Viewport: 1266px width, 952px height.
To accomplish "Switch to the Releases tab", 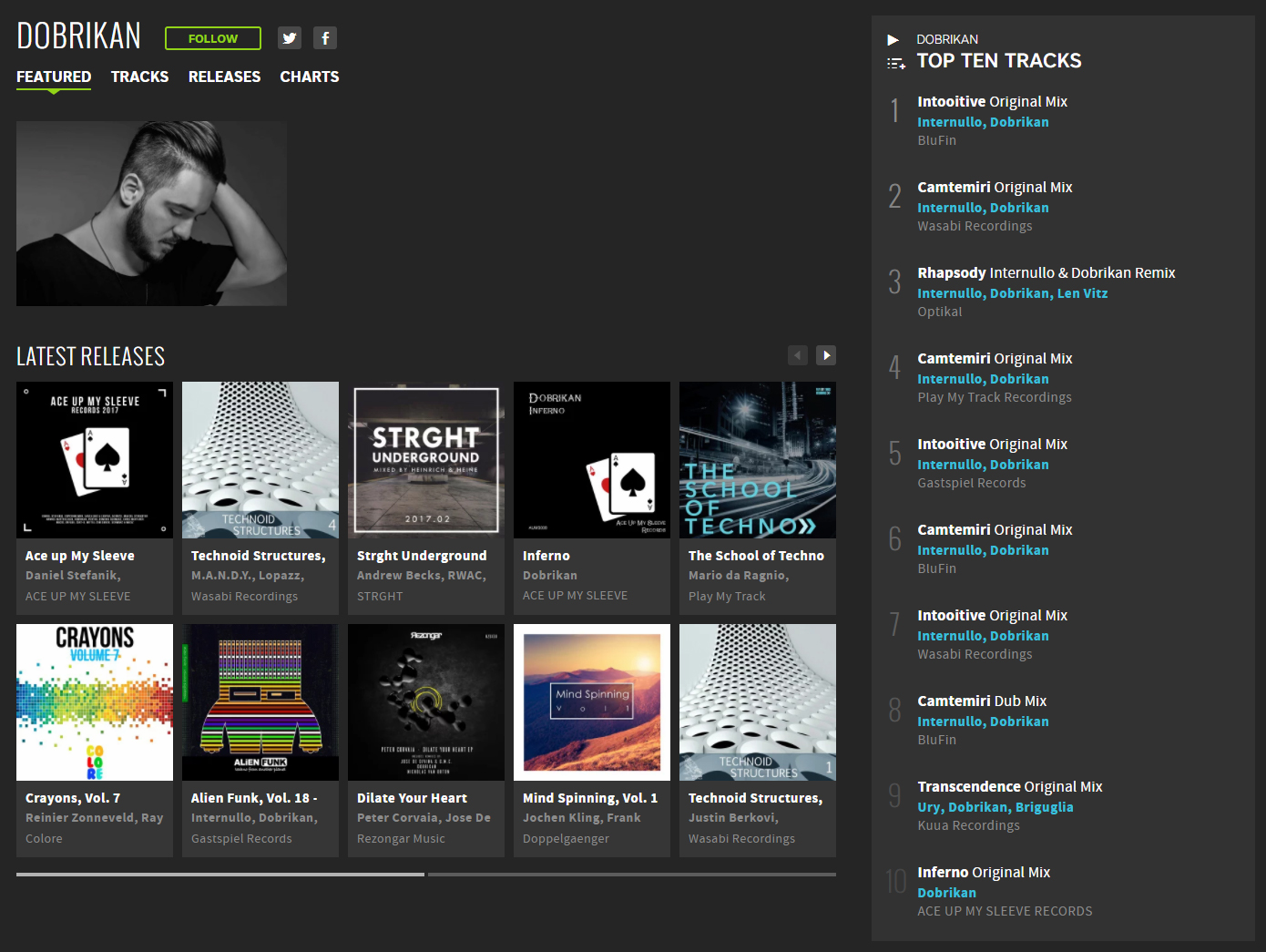I will (224, 77).
